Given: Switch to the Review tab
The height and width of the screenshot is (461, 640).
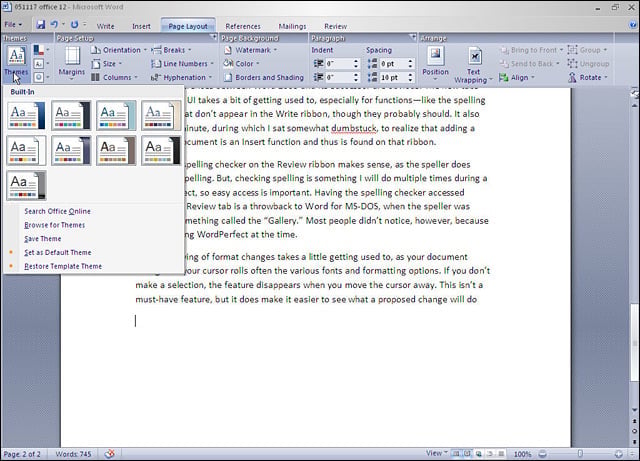Looking at the screenshot, I should click(336, 26).
